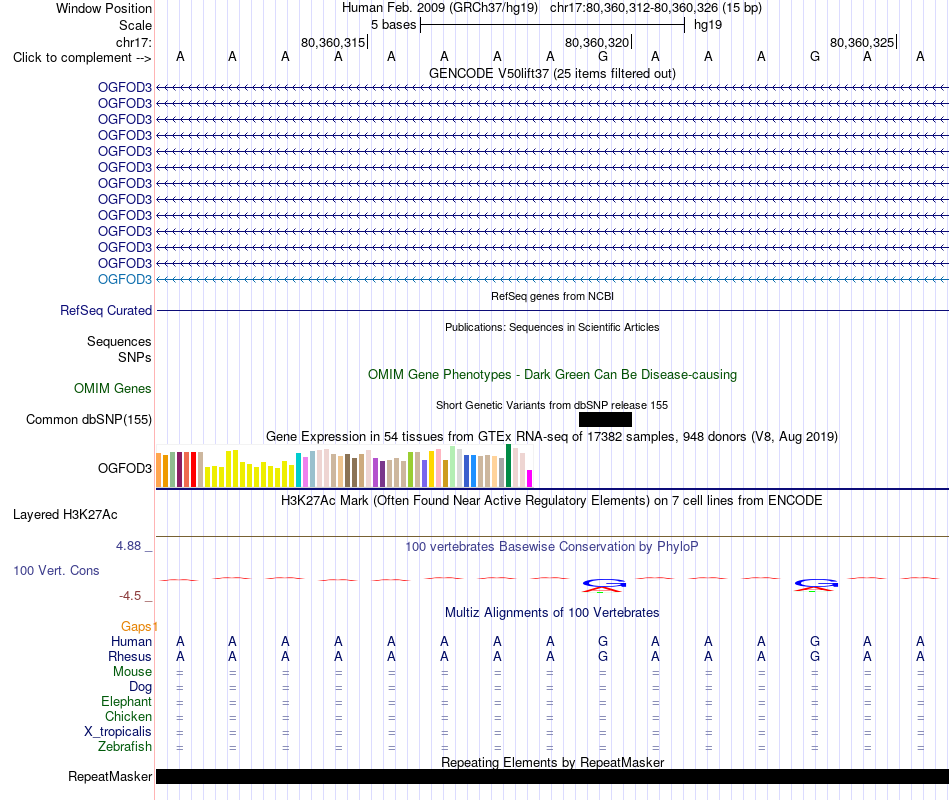Viewport: 950px width, 800px height.
Task: Click the 'Sequences' track label
Action: [119, 341]
